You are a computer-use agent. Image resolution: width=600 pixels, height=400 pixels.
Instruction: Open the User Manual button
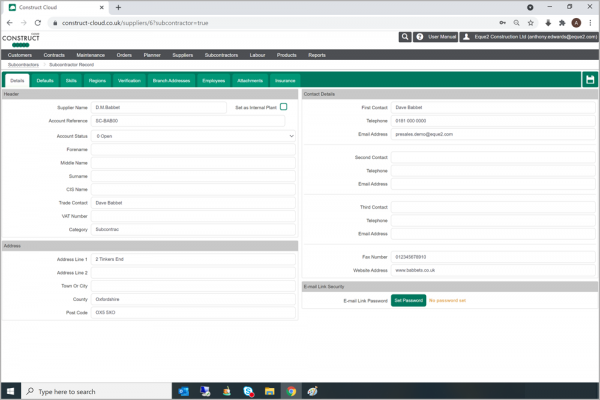437,37
